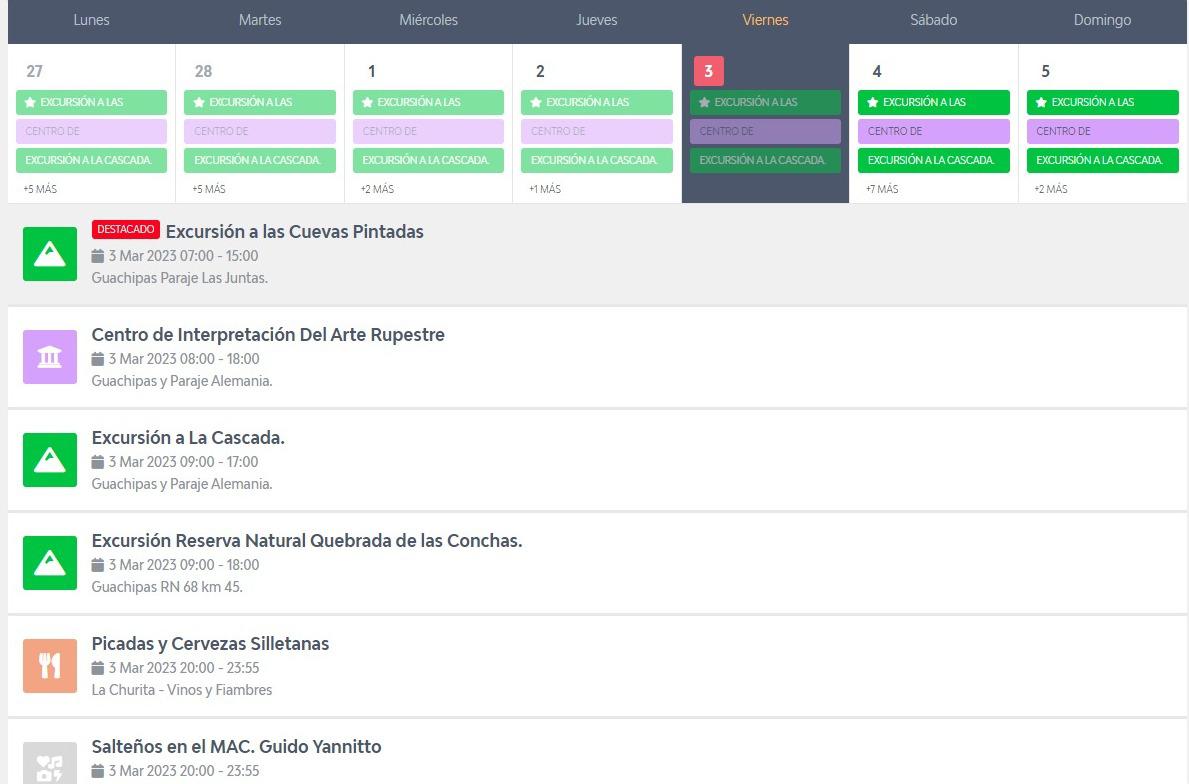Viewport: 1189px width, 784px height.
Task: Select the purple Centro De event on Sunday 5
Action: click(1102, 131)
